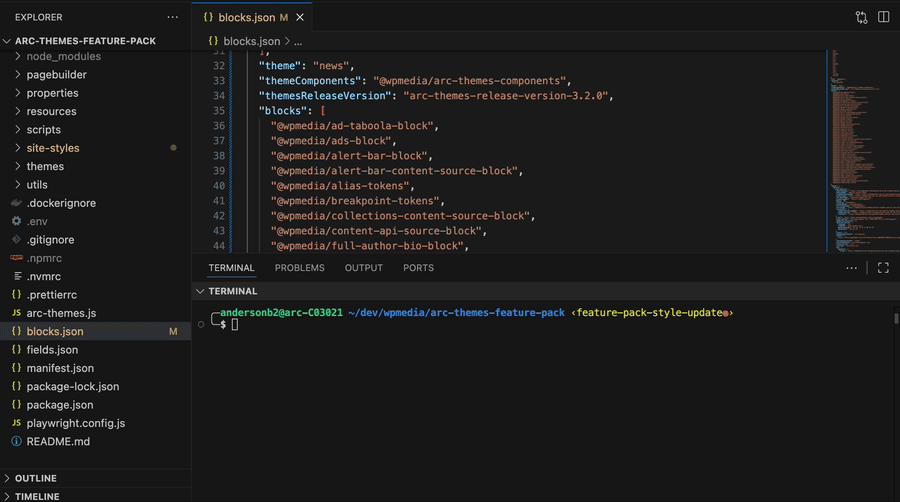Screen dimensions: 900x502
Task: Click the .nvmrc file icon
Action: coord(17,277)
